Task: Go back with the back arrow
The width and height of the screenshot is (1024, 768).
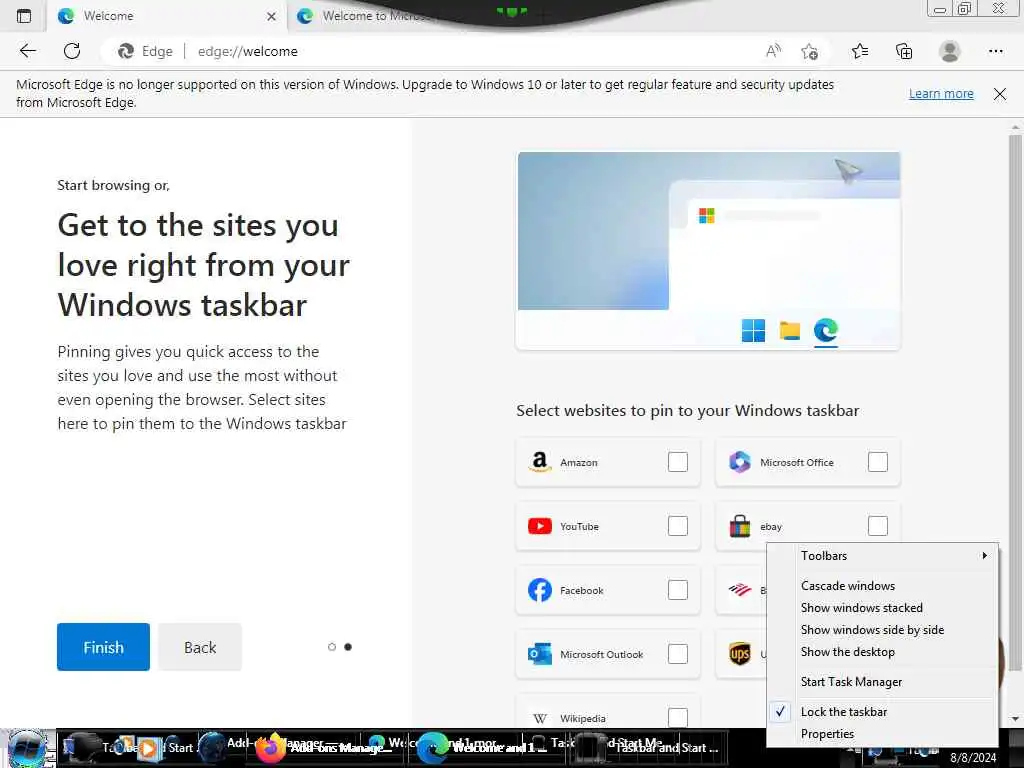Action: [27, 51]
